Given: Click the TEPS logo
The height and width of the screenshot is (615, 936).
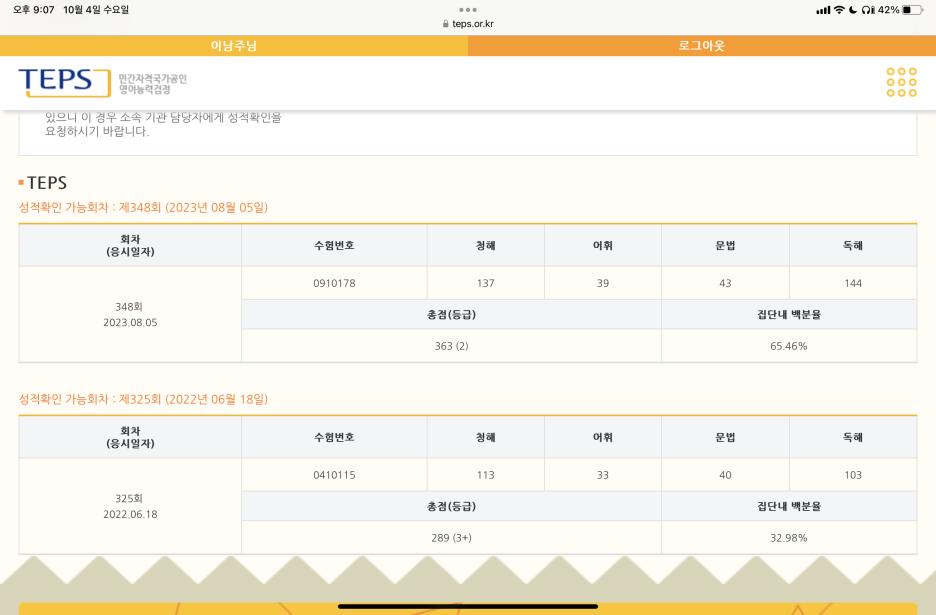Looking at the screenshot, I should coord(64,82).
